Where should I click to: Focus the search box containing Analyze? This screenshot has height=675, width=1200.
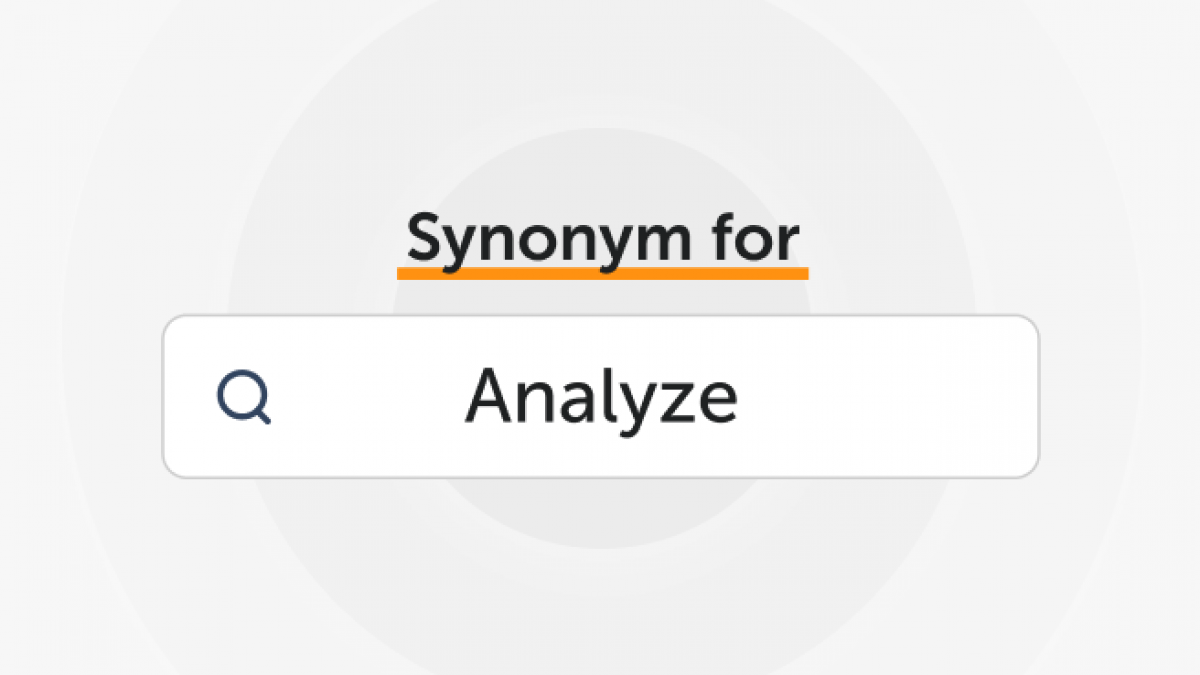coord(600,397)
